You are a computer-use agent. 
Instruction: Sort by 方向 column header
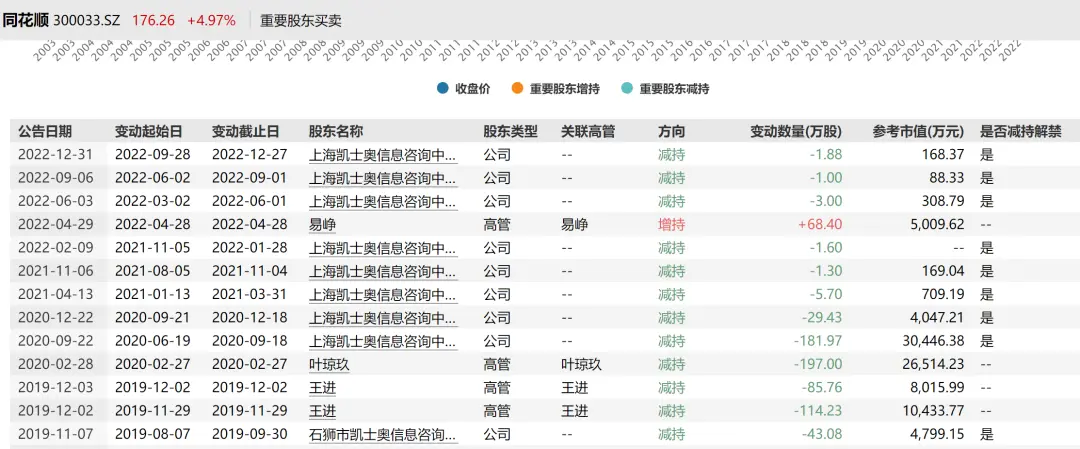[672, 131]
